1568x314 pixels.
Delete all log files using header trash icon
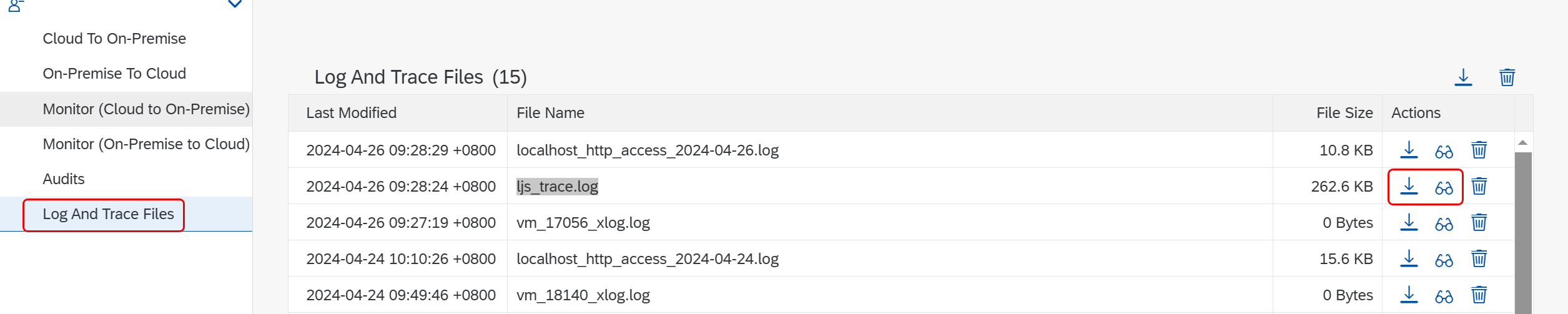pyautogui.click(x=1507, y=77)
